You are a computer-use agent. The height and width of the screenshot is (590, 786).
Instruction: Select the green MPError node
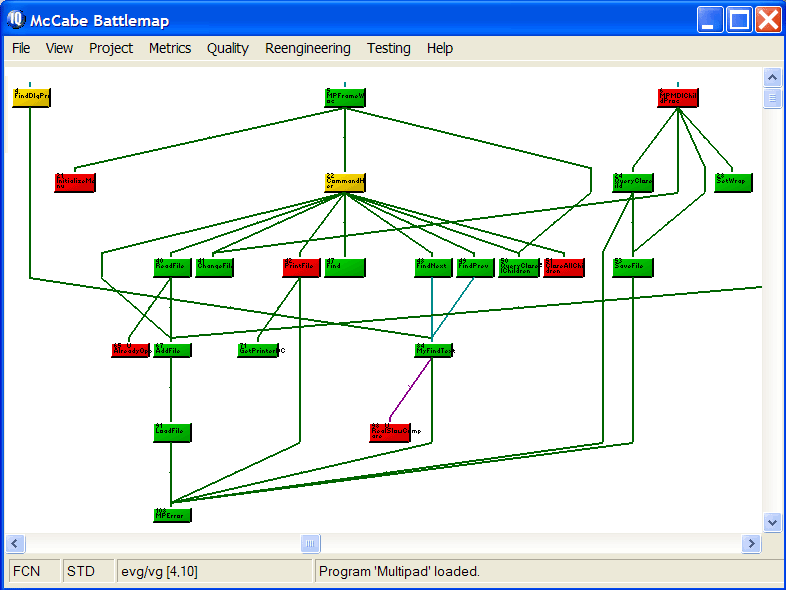[172, 515]
